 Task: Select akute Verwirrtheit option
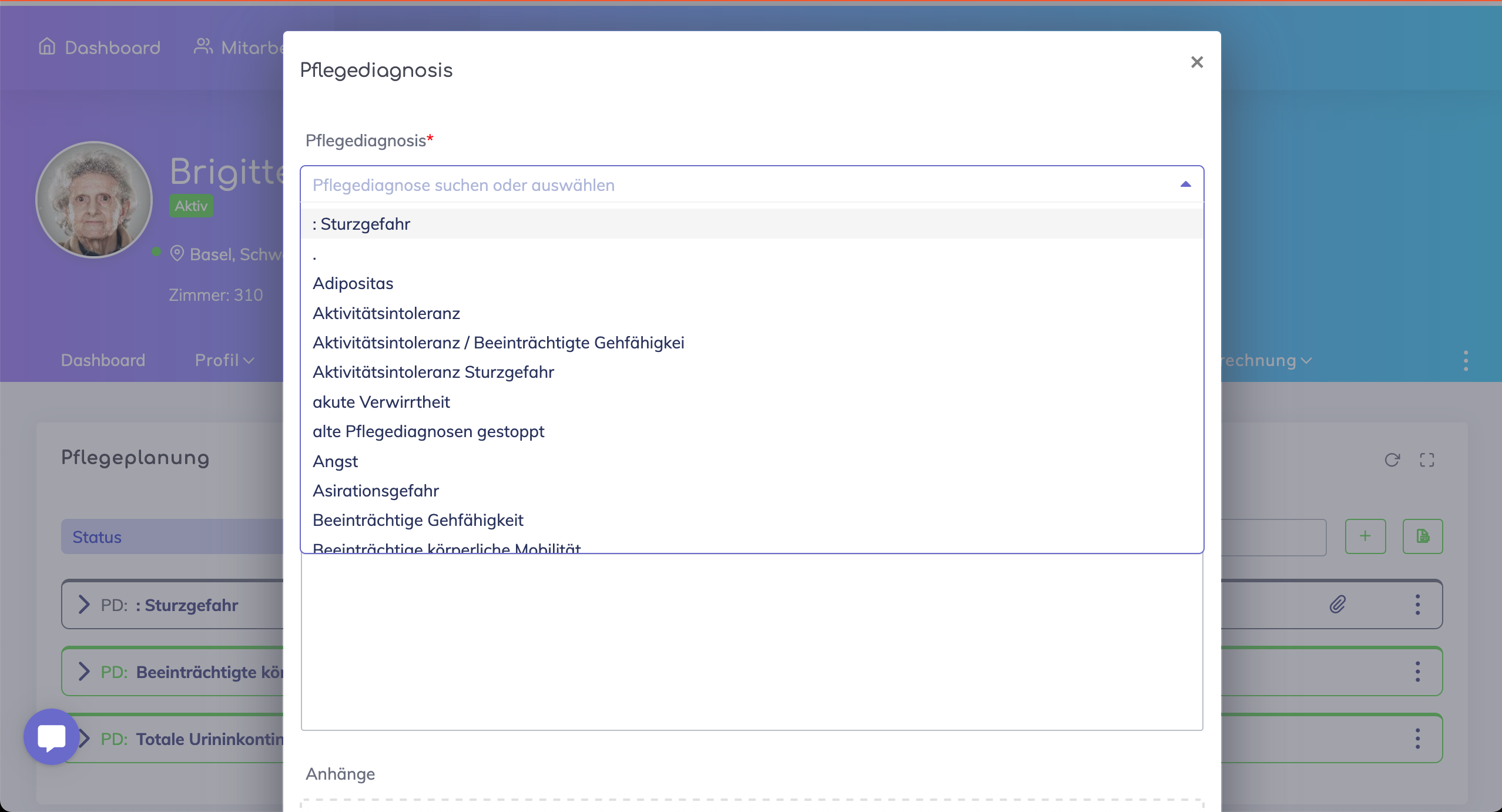coord(381,402)
